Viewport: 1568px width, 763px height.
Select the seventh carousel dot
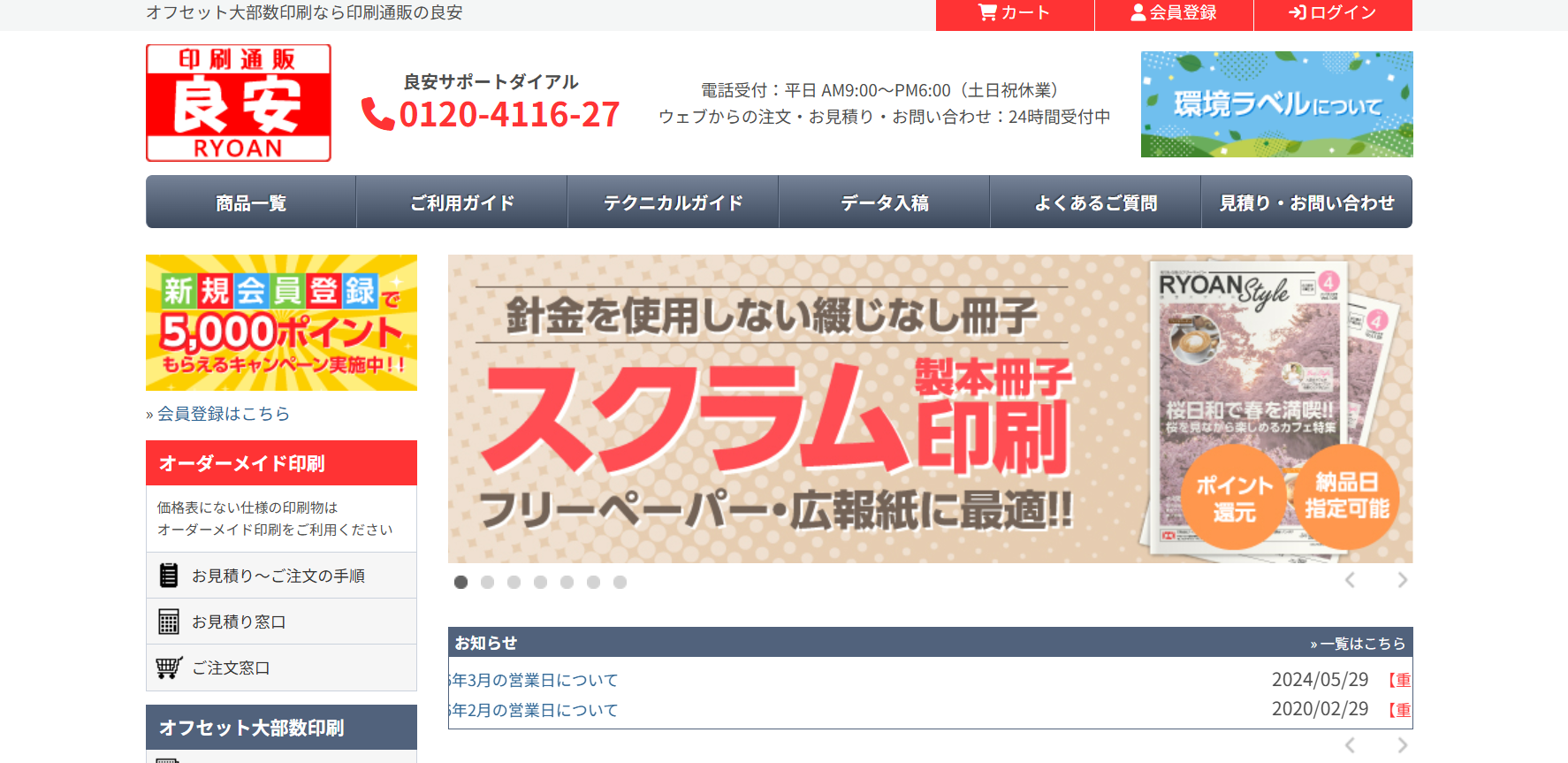tap(620, 582)
